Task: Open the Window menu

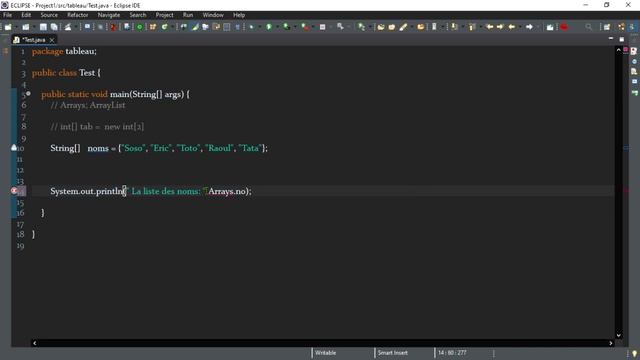Action: pyautogui.click(x=213, y=15)
